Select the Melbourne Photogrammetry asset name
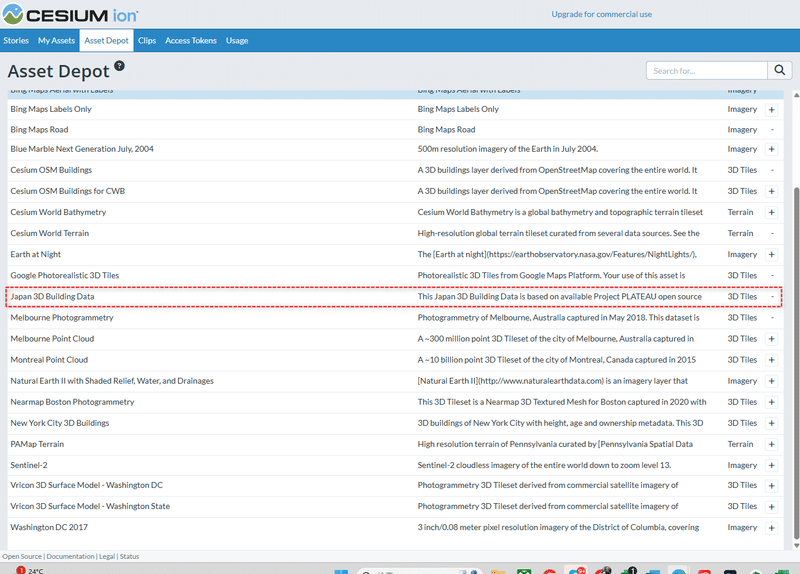 point(62,317)
